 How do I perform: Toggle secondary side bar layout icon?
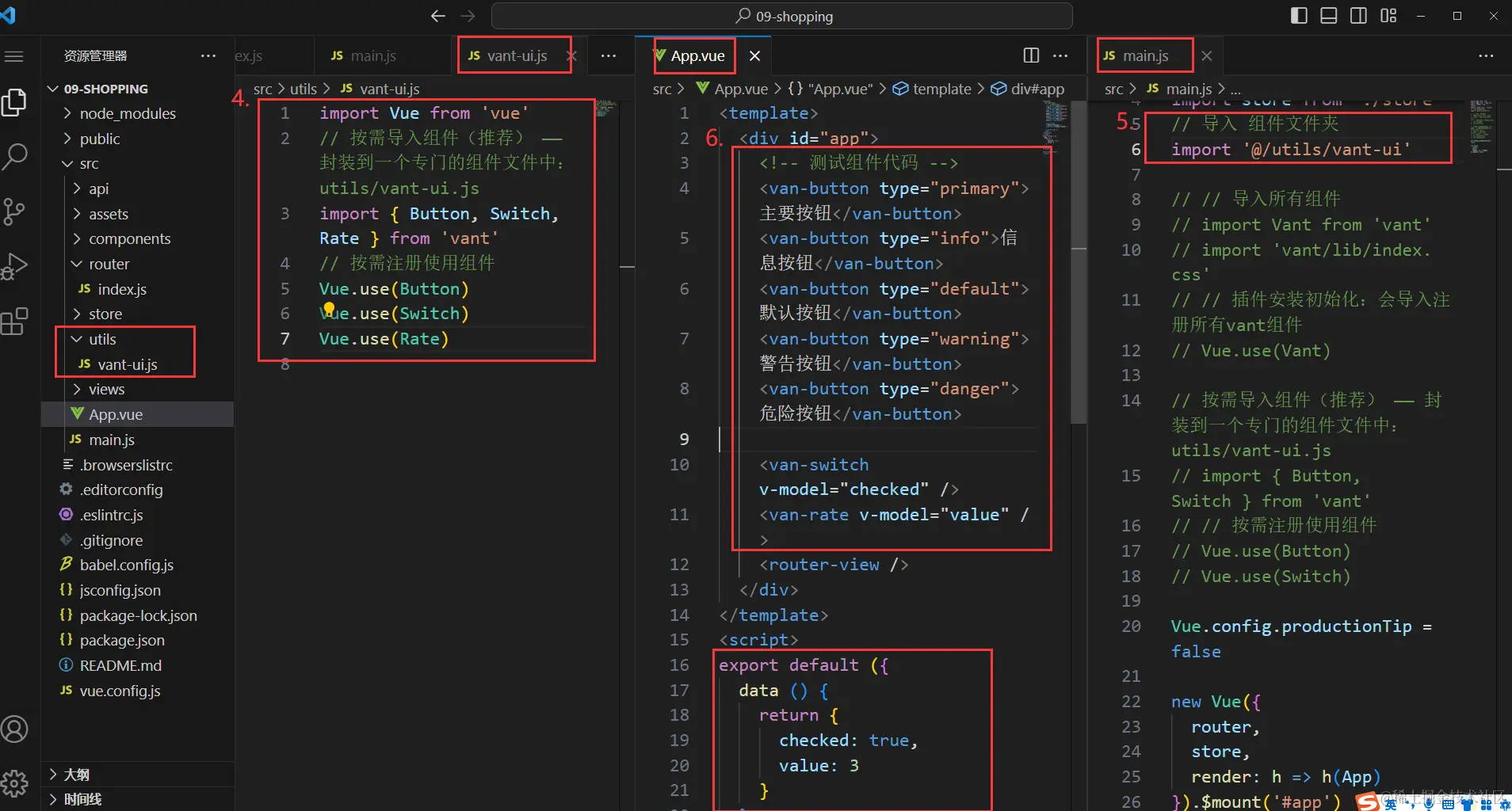[1358, 16]
